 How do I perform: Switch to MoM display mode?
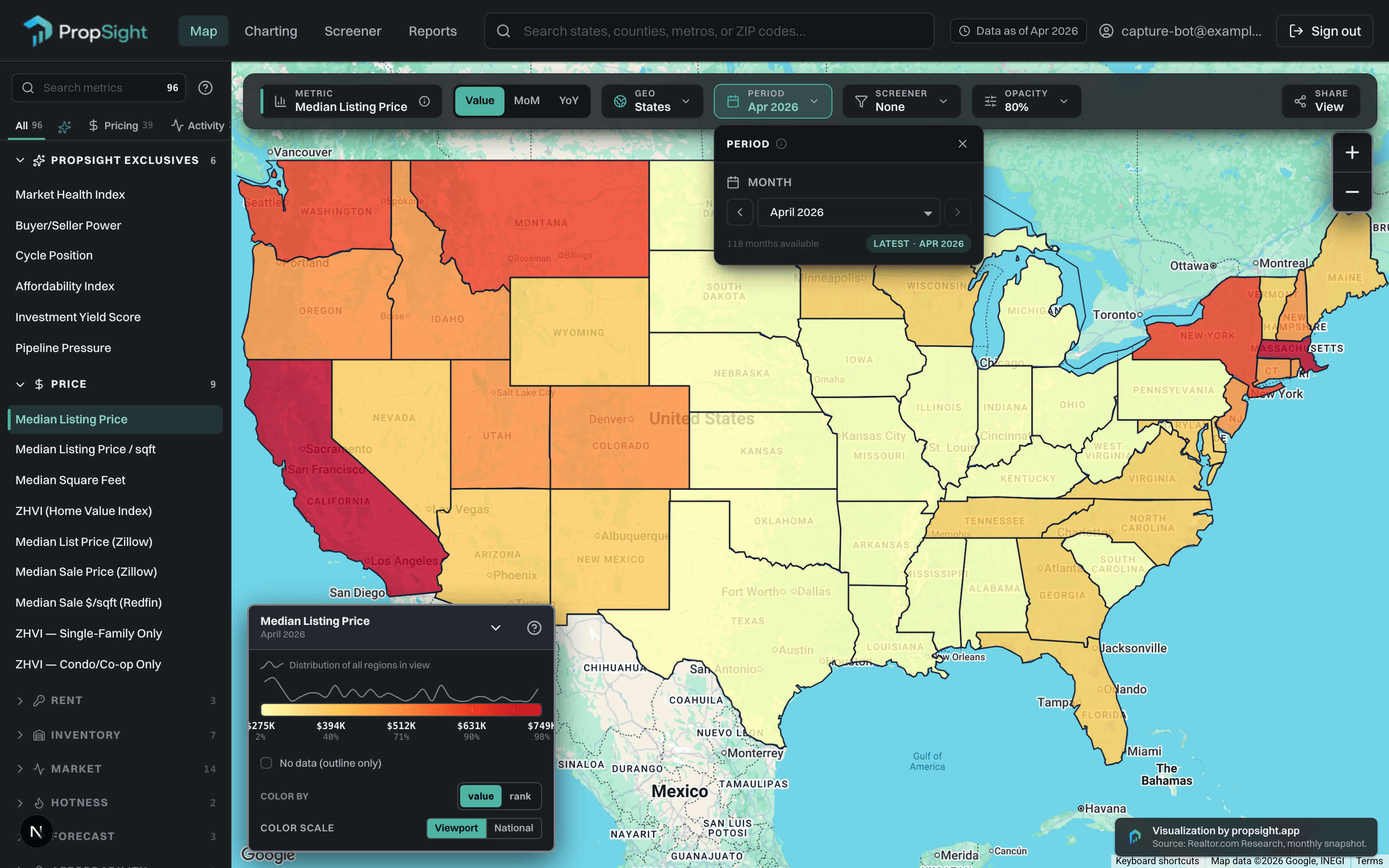pos(526,101)
